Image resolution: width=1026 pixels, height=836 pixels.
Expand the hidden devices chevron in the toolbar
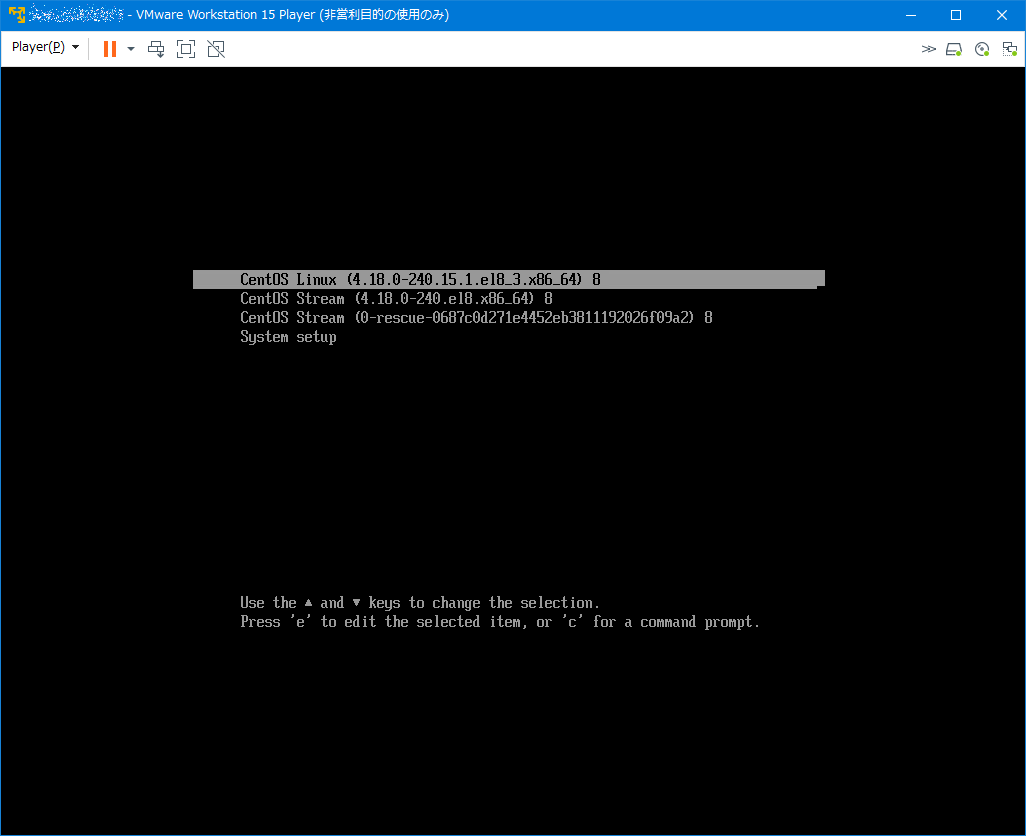929,49
